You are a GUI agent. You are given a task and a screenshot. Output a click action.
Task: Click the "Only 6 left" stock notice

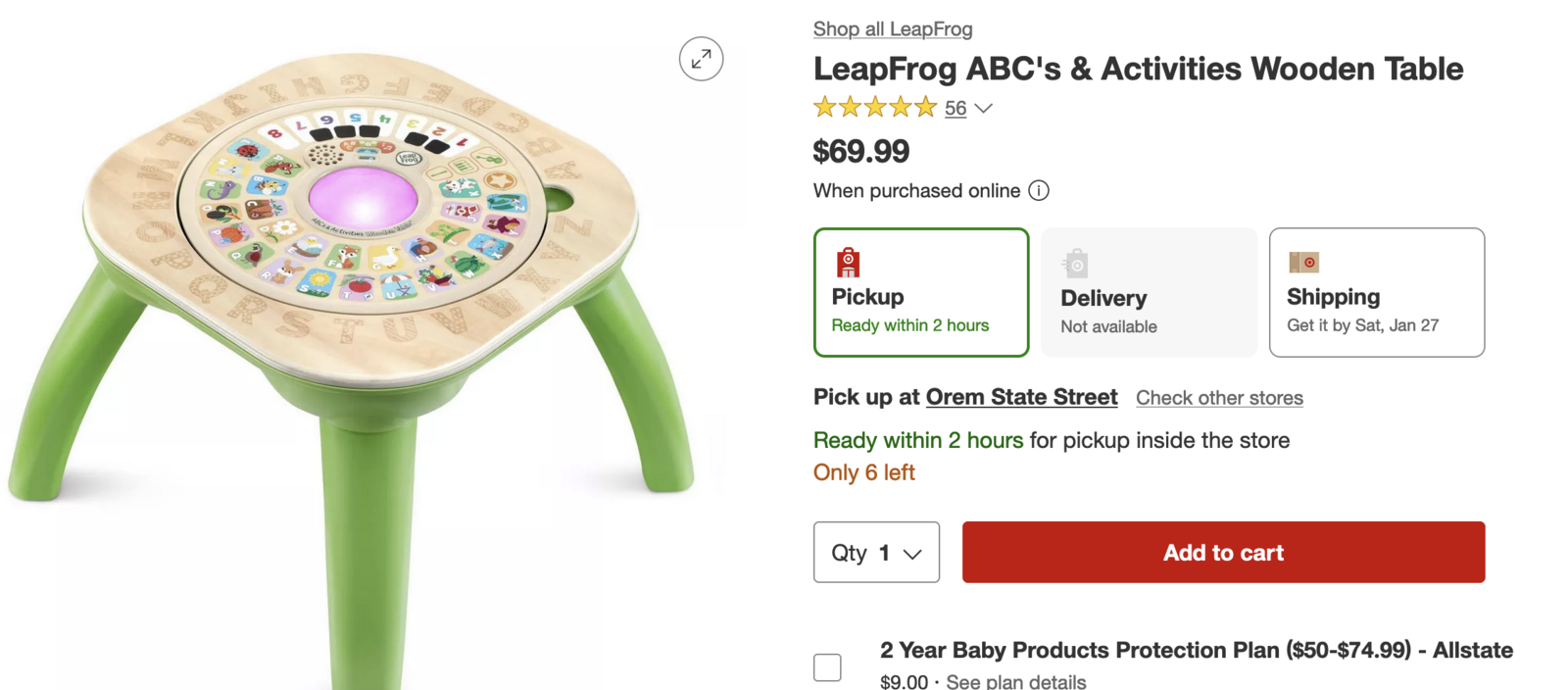pos(863,472)
